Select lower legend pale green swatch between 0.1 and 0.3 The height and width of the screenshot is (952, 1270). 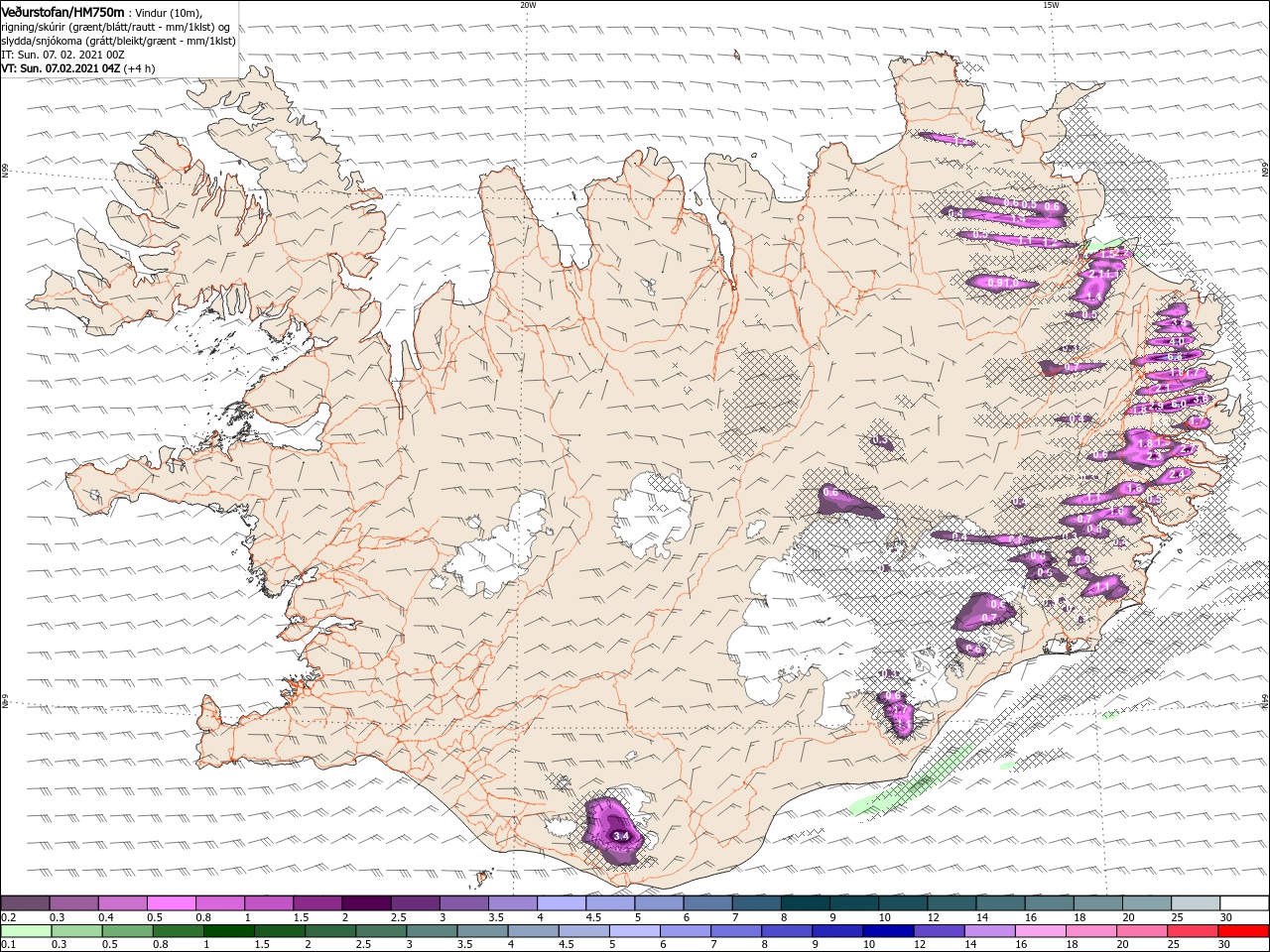point(25,931)
